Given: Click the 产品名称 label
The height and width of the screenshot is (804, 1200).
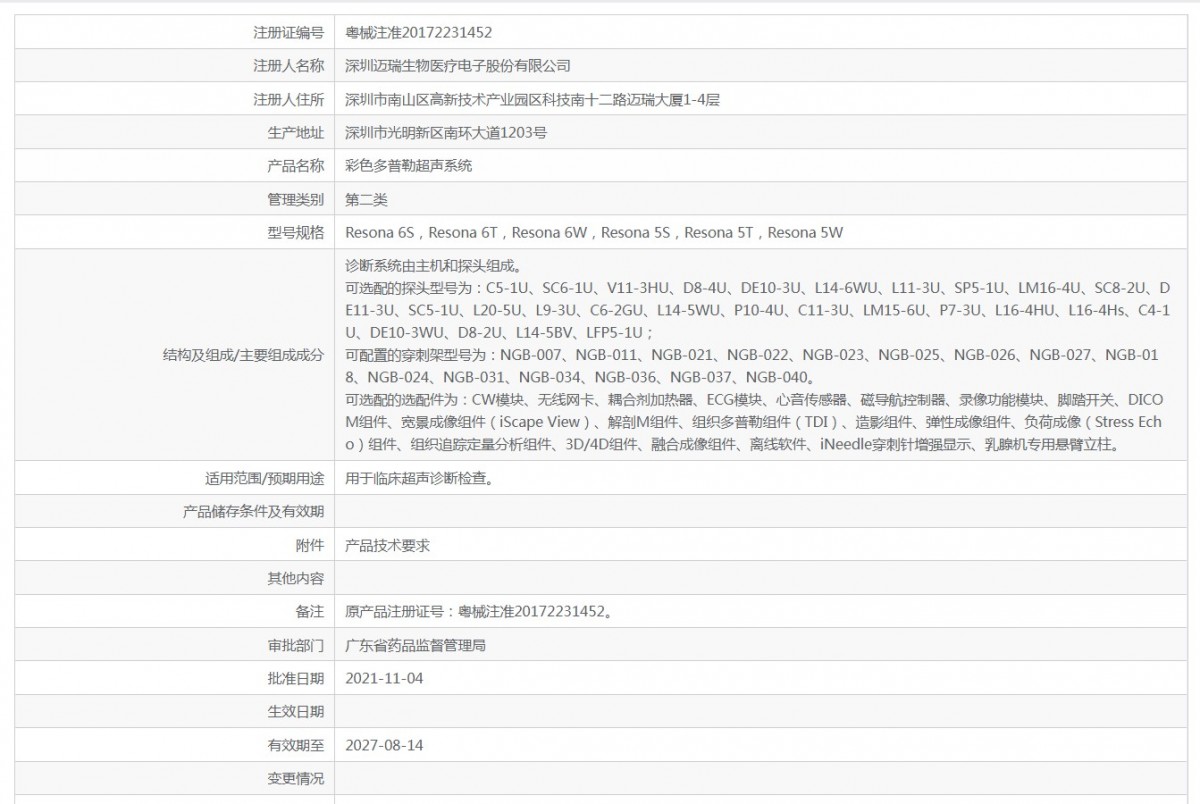Looking at the screenshot, I should pyautogui.click(x=296, y=166).
